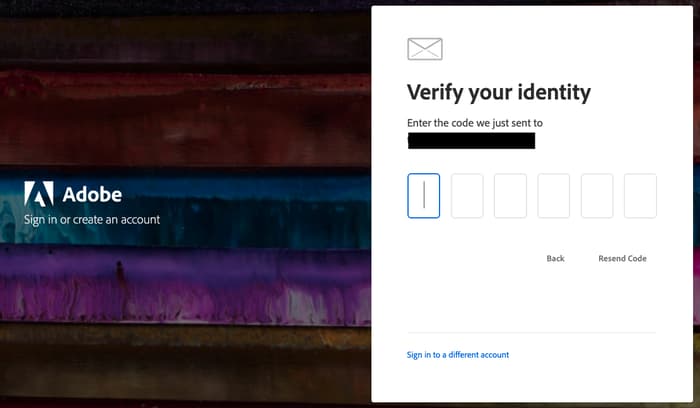Click the red painted stripe in background
The height and width of the screenshot is (408, 700).
185,118
